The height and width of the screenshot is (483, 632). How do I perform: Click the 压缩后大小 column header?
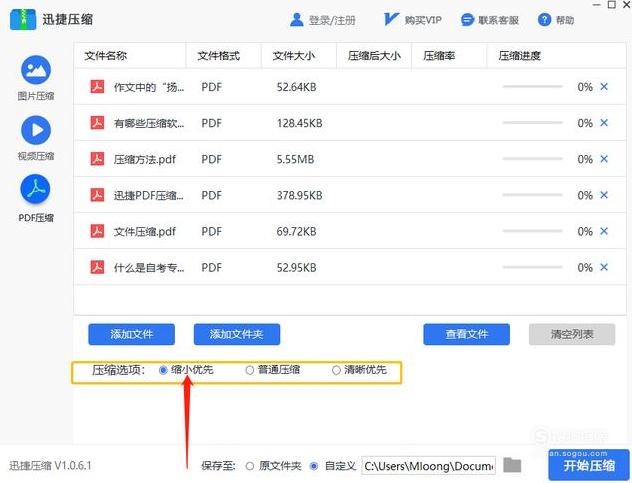(374, 56)
